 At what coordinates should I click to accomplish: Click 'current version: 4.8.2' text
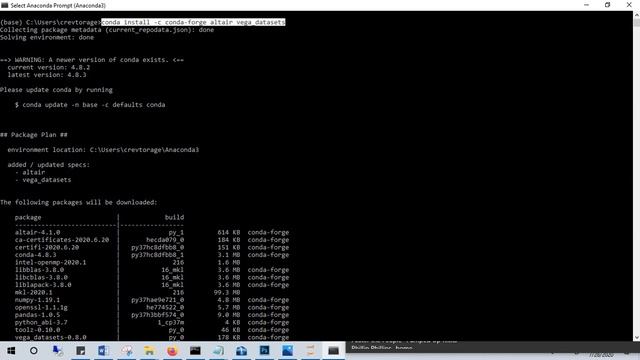coord(49,67)
